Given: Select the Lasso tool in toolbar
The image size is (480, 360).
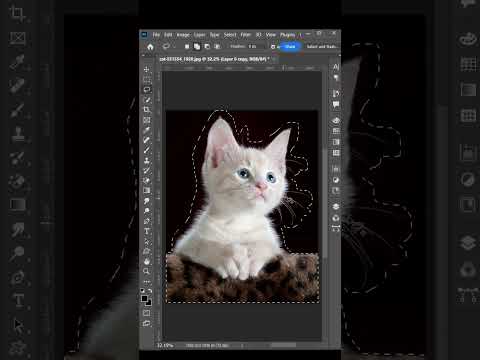Looking at the screenshot, I should (147, 89).
